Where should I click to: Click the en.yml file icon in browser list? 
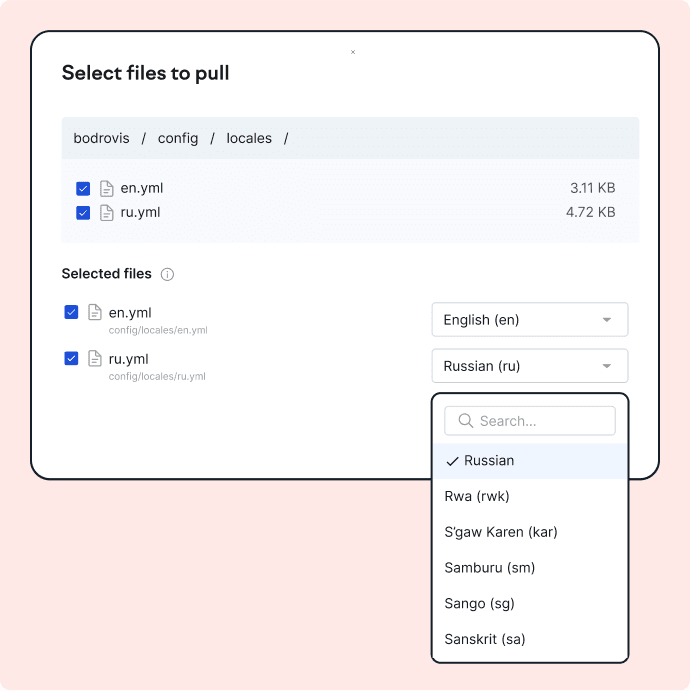tap(107, 188)
